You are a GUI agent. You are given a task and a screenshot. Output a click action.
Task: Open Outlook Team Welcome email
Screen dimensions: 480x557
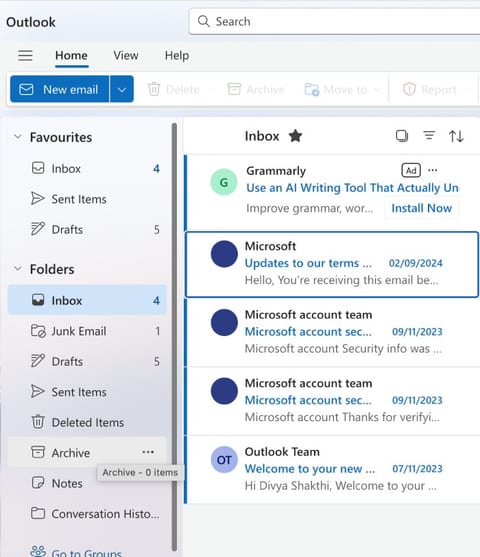tap(332, 469)
